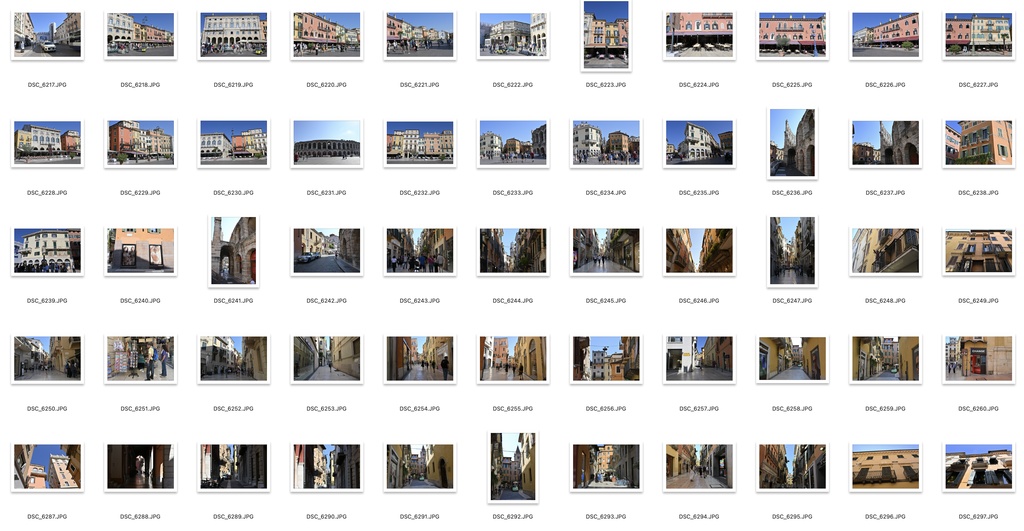The height and width of the screenshot is (531, 1024).
Task: Select the DSC_6244.JPG thumbnail
Action: coord(513,251)
